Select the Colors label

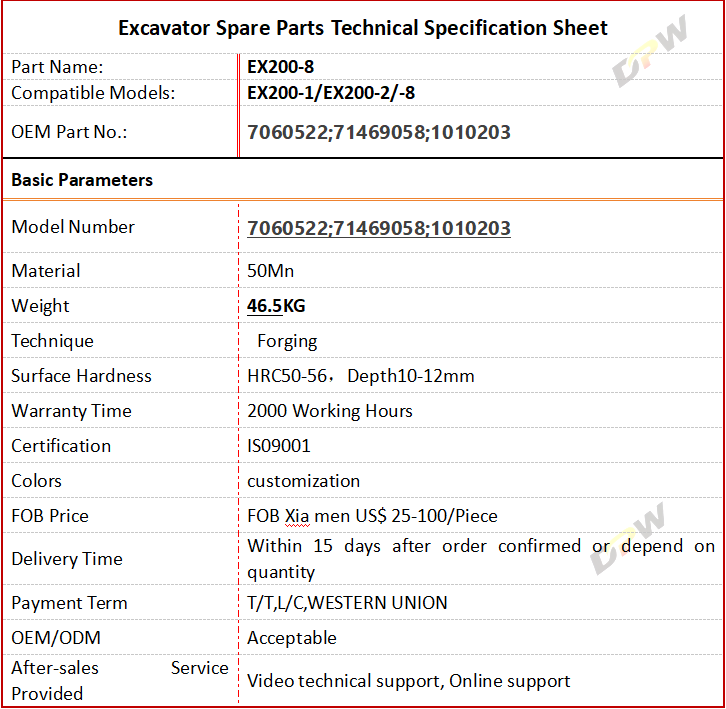37,481
